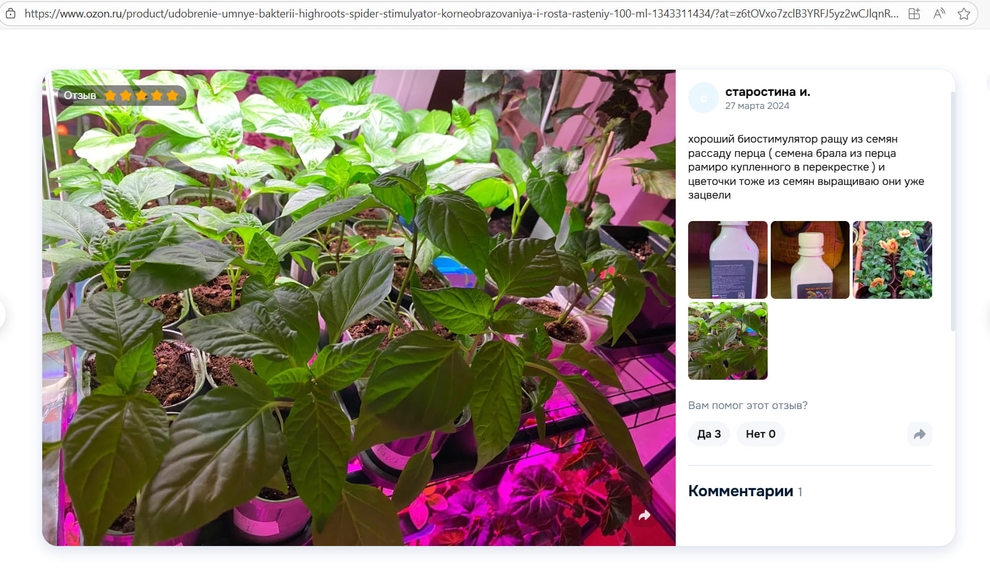The image size is (990, 579).
Task: Click the split screen icon in address bar
Action: coord(914,13)
